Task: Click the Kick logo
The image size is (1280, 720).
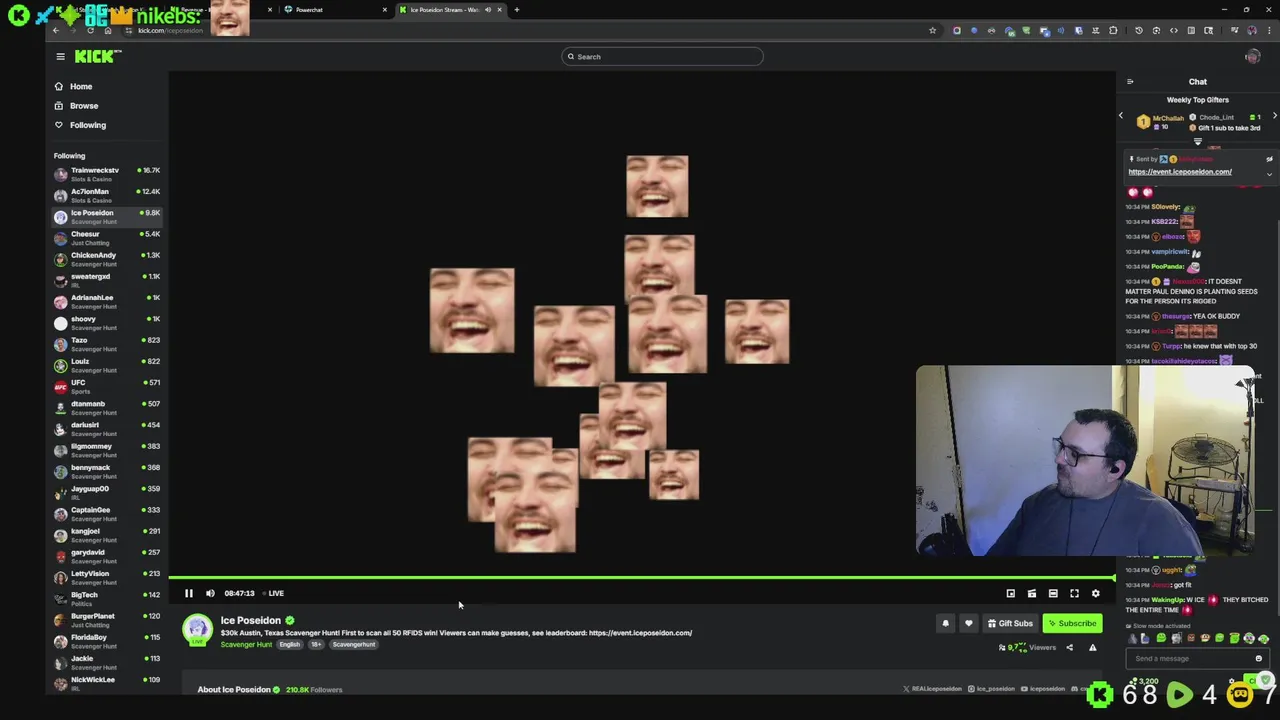Action: (x=97, y=57)
